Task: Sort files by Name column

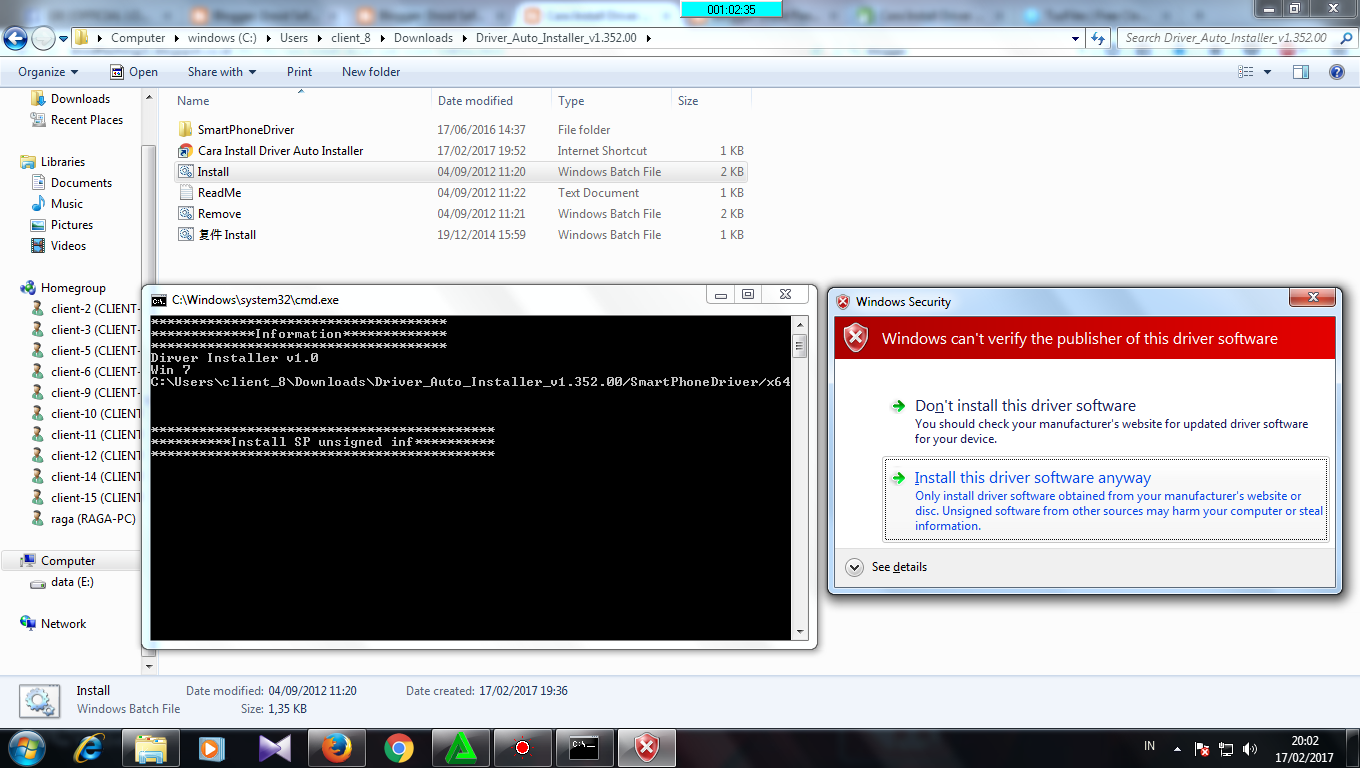Action: coord(301,101)
